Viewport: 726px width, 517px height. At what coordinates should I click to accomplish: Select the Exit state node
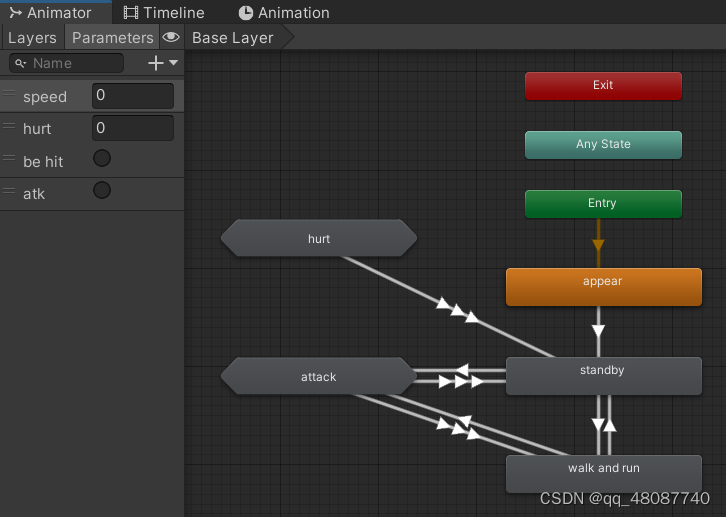point(603,86)
